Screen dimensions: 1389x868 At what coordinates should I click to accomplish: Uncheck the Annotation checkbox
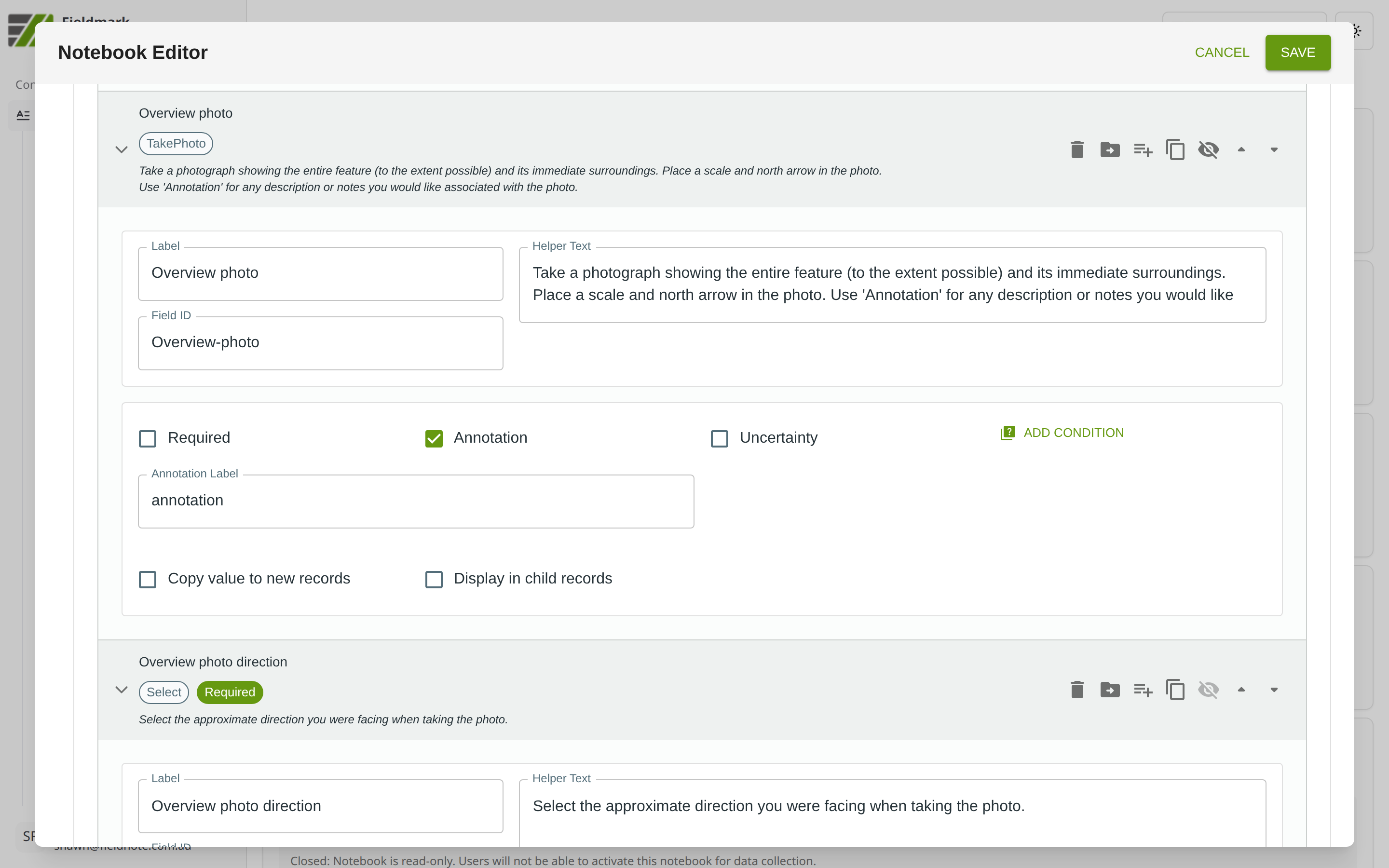click(x=434, y=439)
